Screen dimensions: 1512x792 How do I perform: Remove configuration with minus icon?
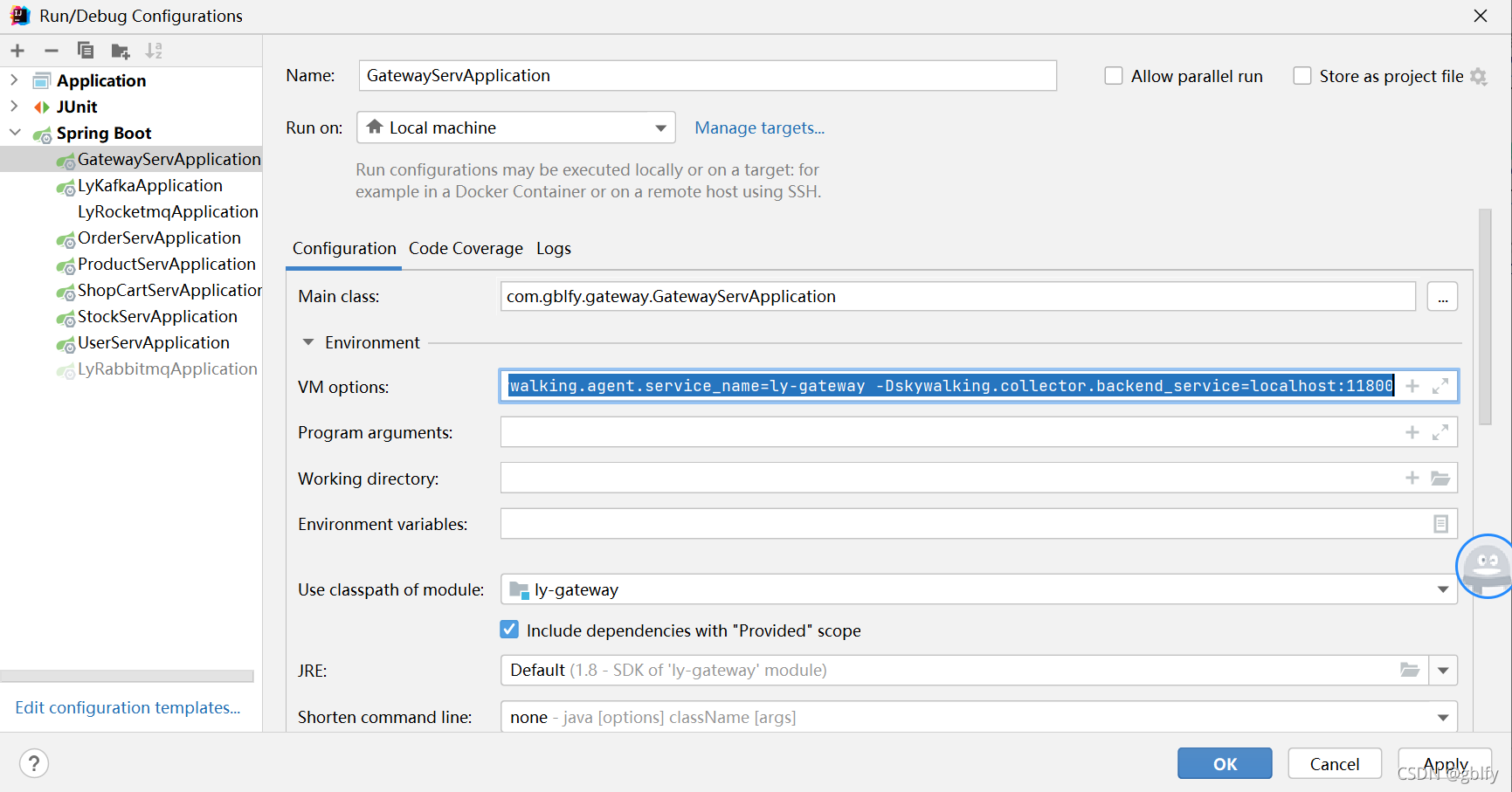52,51
